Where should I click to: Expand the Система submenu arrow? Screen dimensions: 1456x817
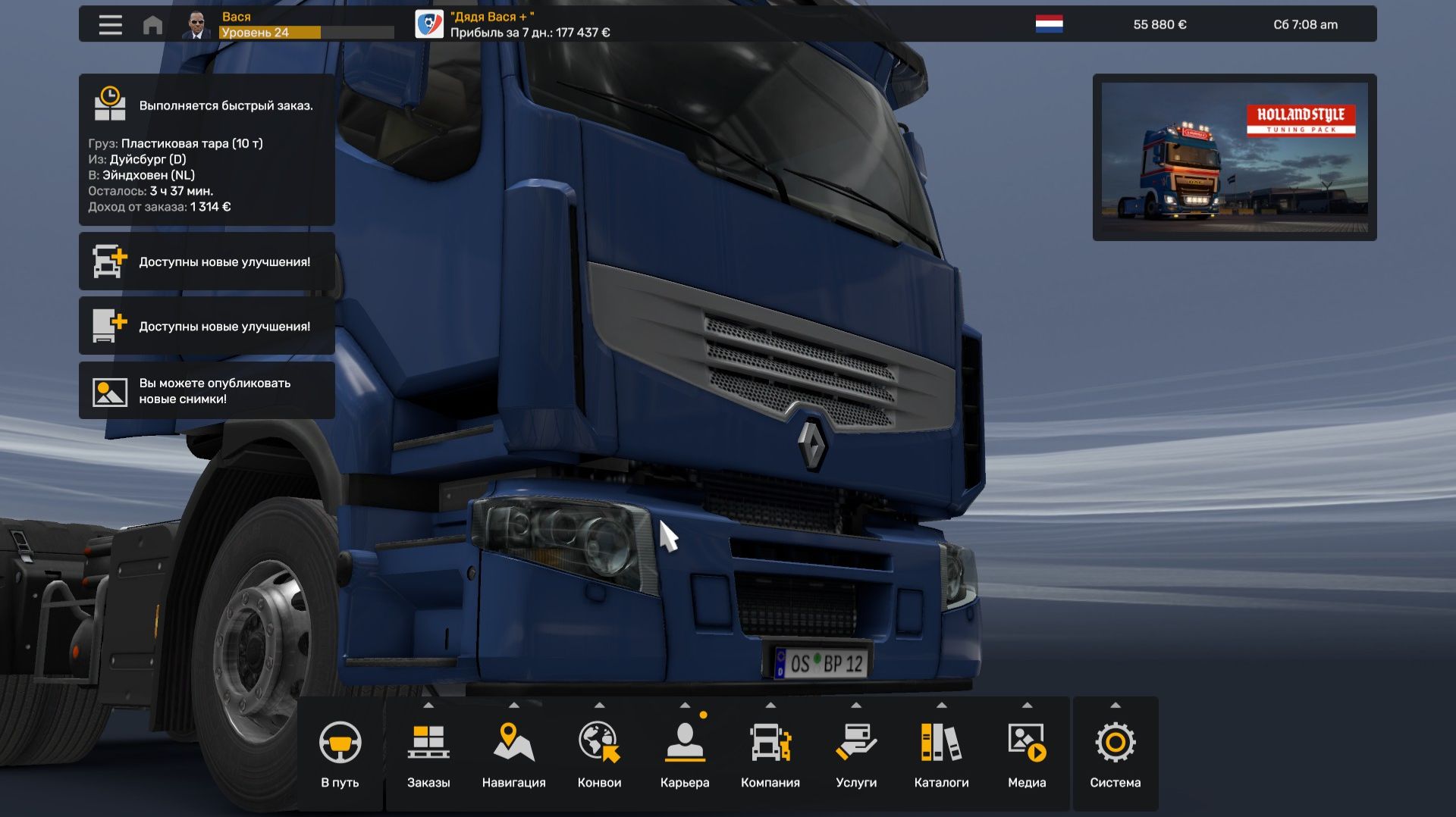(1116, 706)
